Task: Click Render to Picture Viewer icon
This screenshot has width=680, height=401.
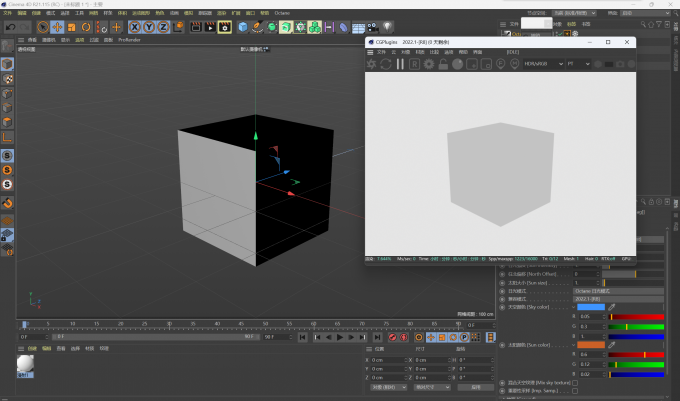Action: click(210, 27)
